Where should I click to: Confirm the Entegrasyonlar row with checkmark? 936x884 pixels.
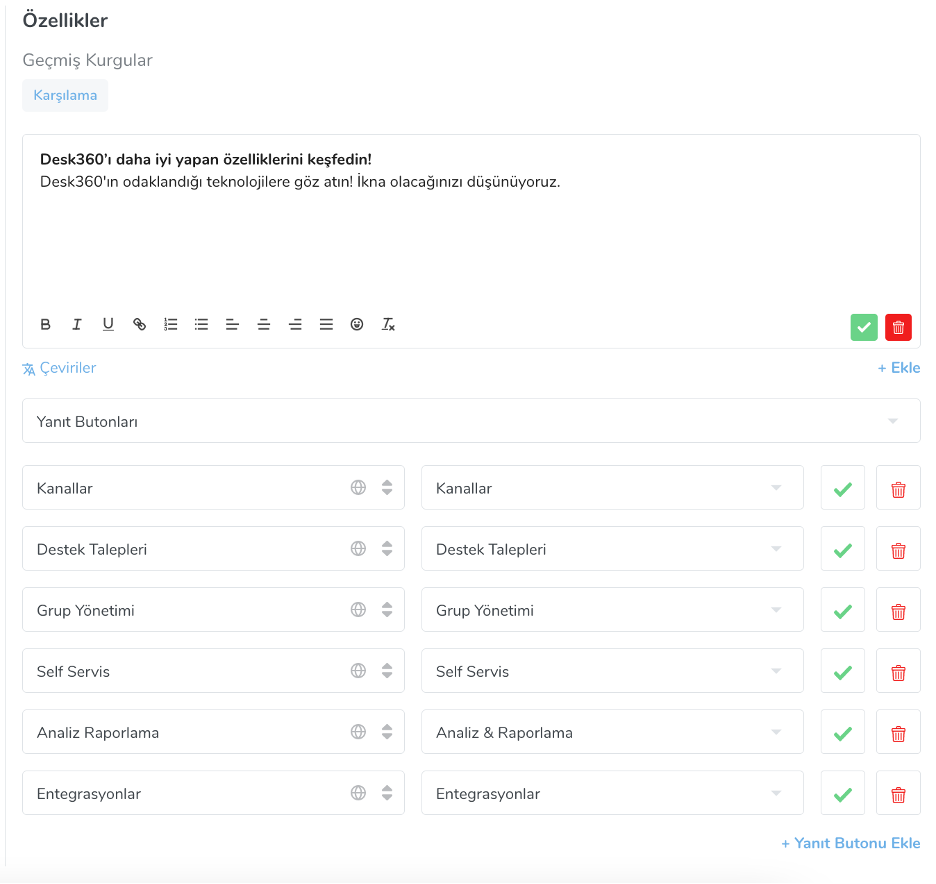click(843, 793)
